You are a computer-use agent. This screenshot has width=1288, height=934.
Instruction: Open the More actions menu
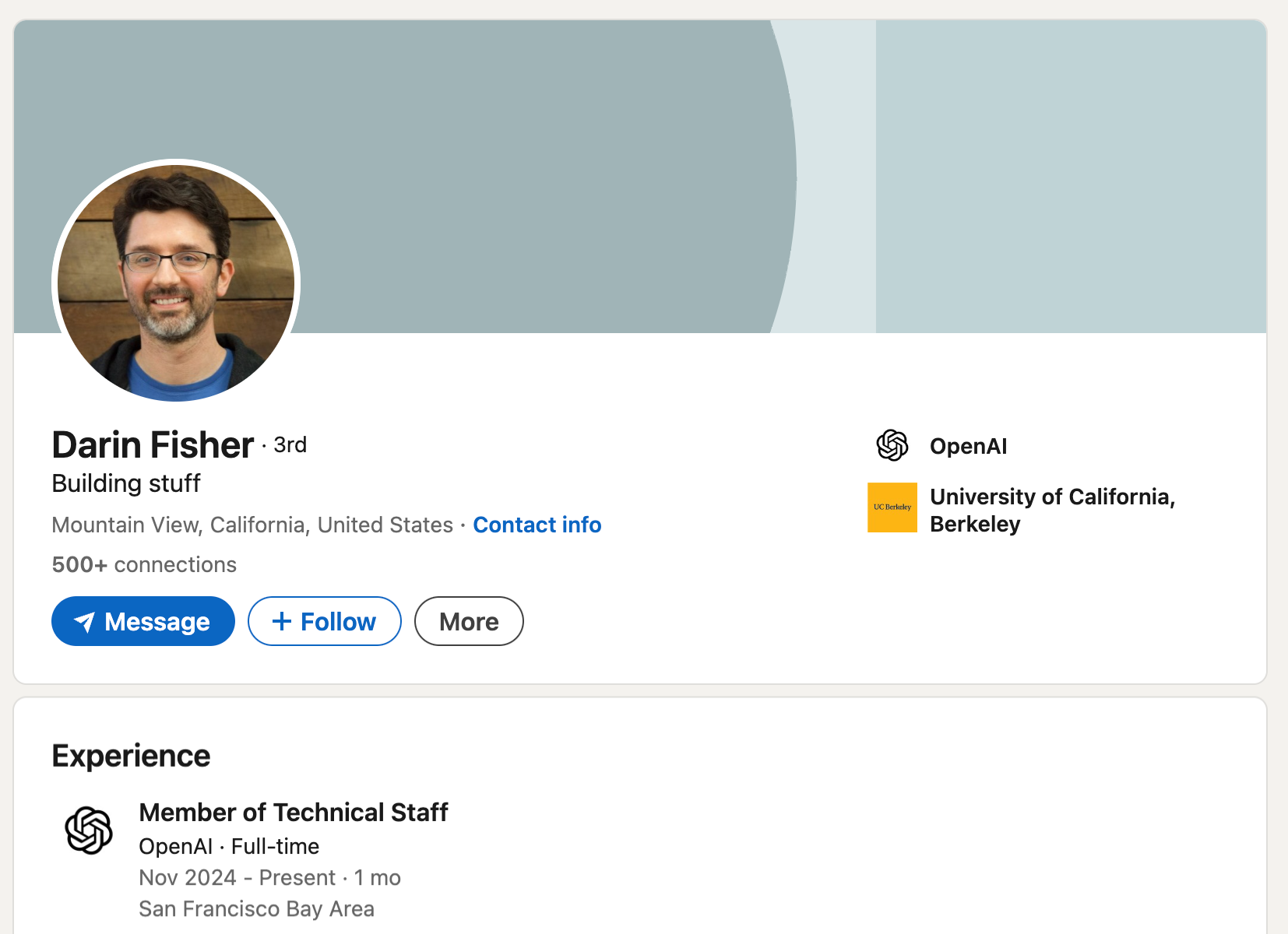click(469, 621)
